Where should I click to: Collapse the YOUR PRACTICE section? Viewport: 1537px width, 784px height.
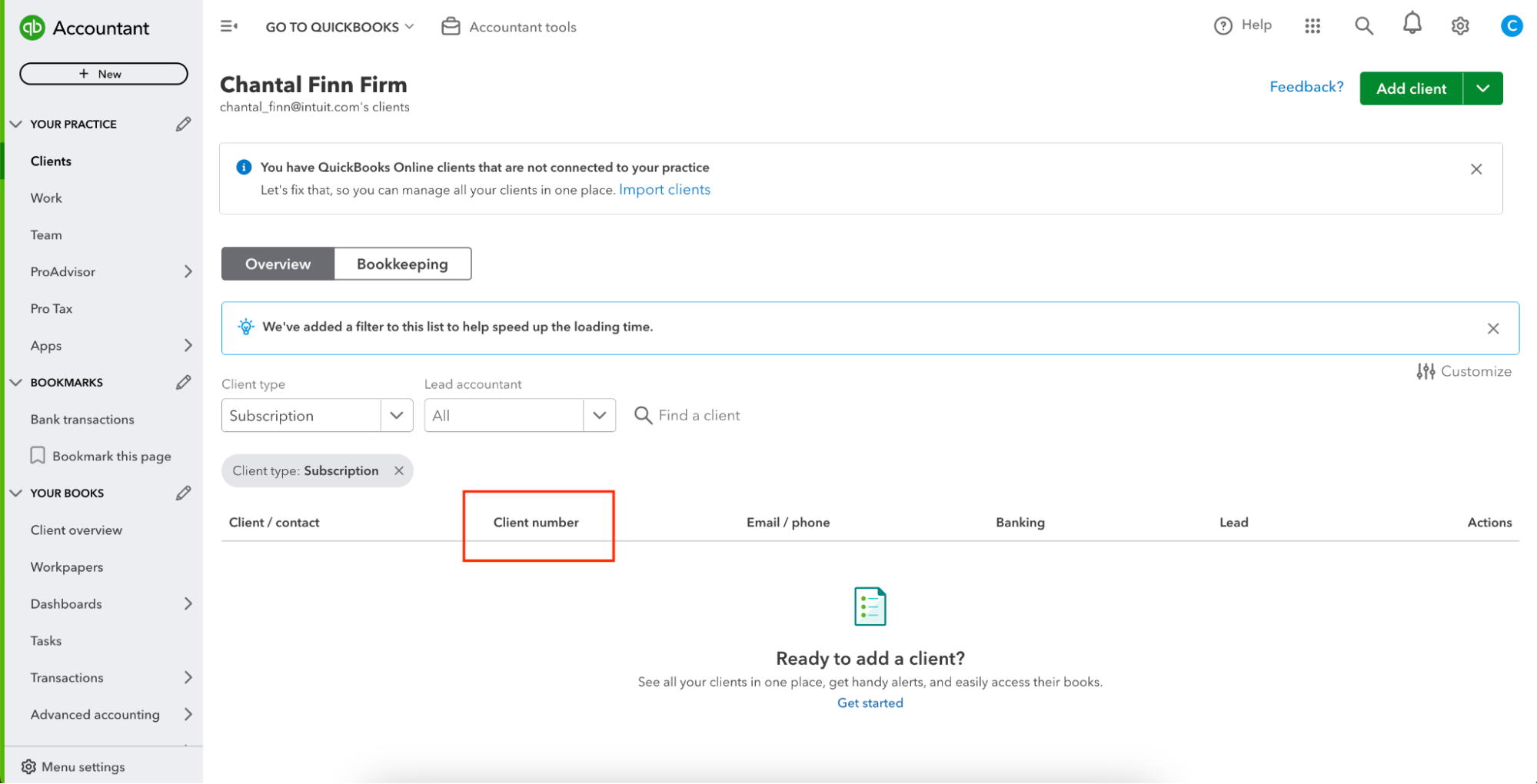click(x=15, y=124)
